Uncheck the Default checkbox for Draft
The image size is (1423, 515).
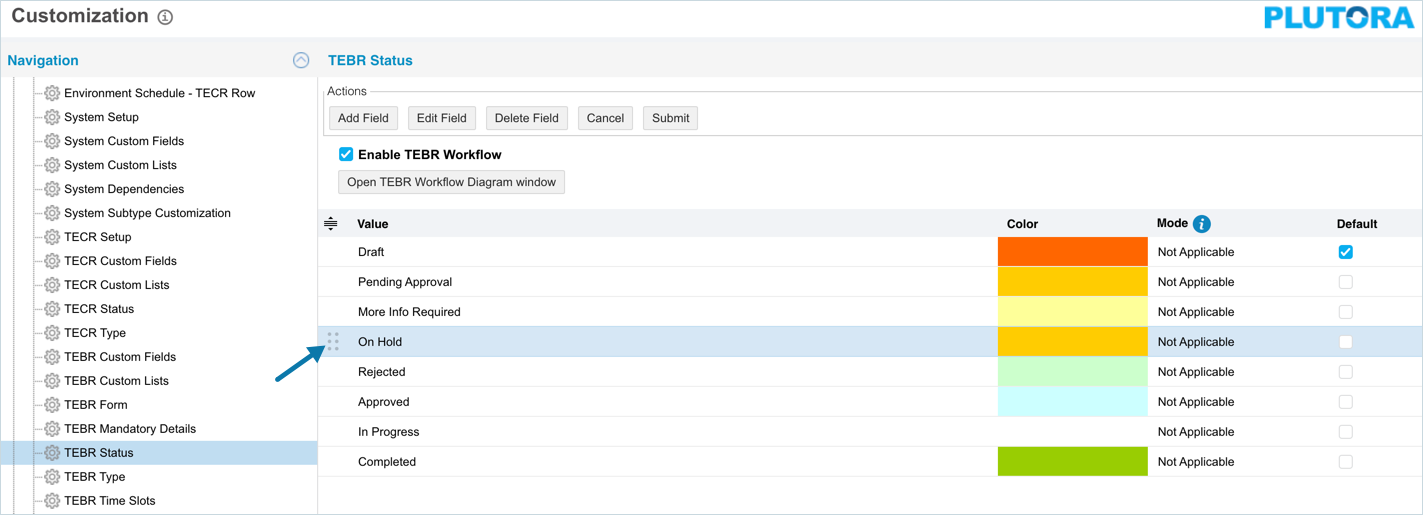click(x=1345, y=252)
